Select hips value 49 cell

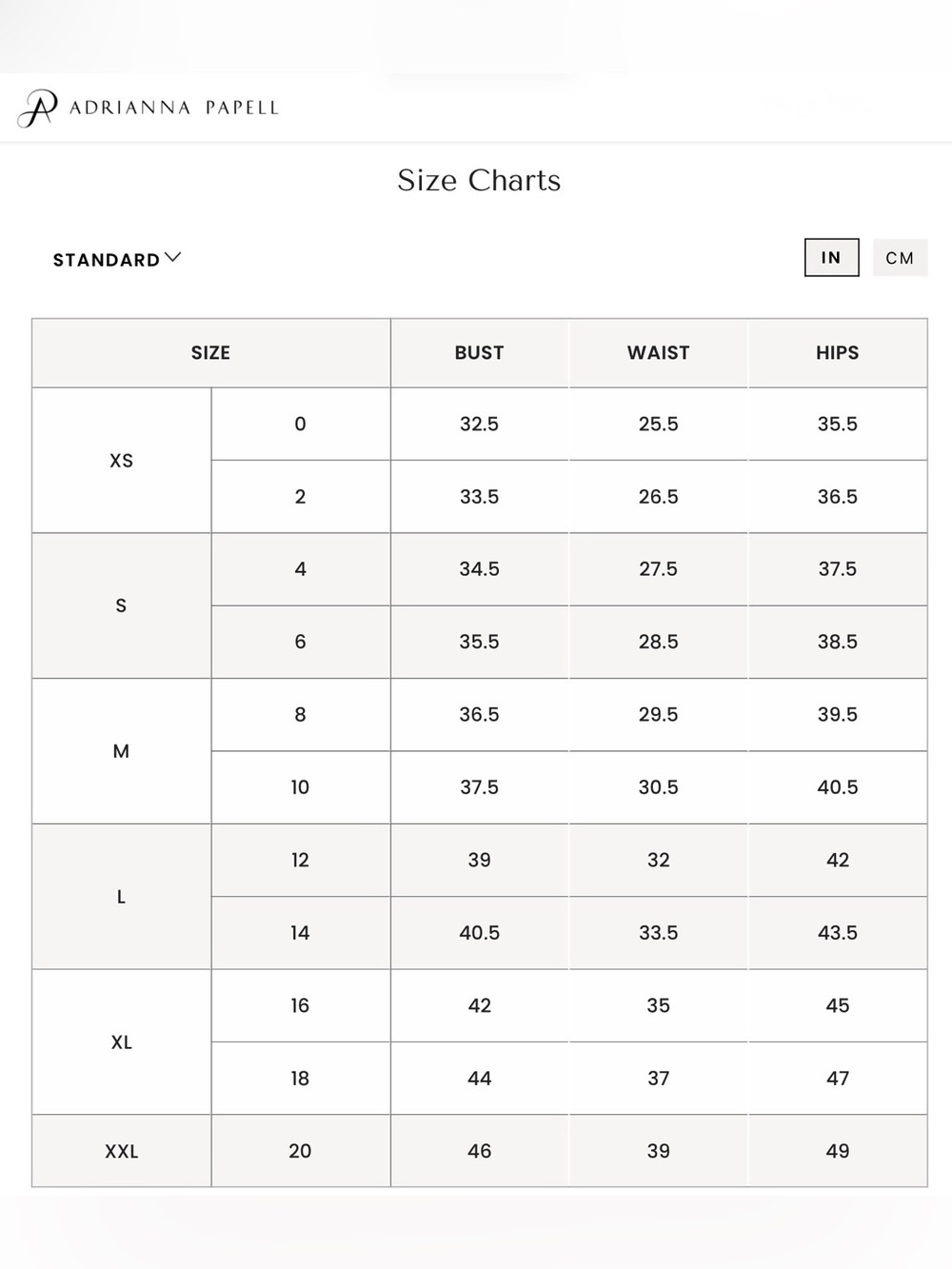pos(838,1151)
